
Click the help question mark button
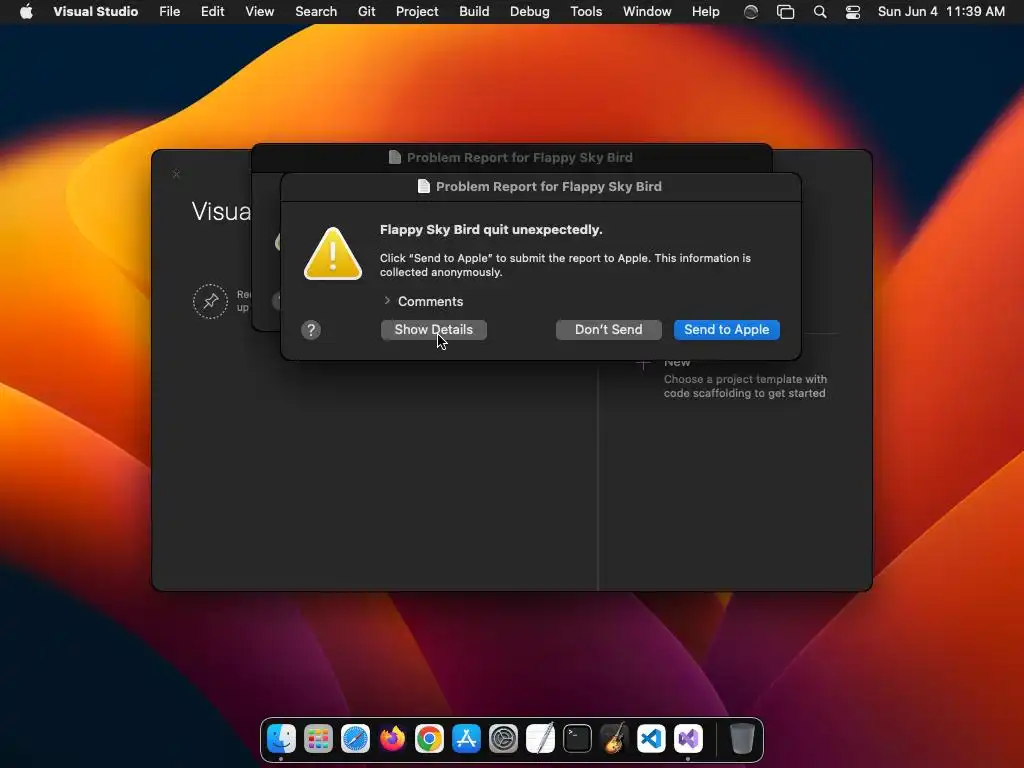311,330
